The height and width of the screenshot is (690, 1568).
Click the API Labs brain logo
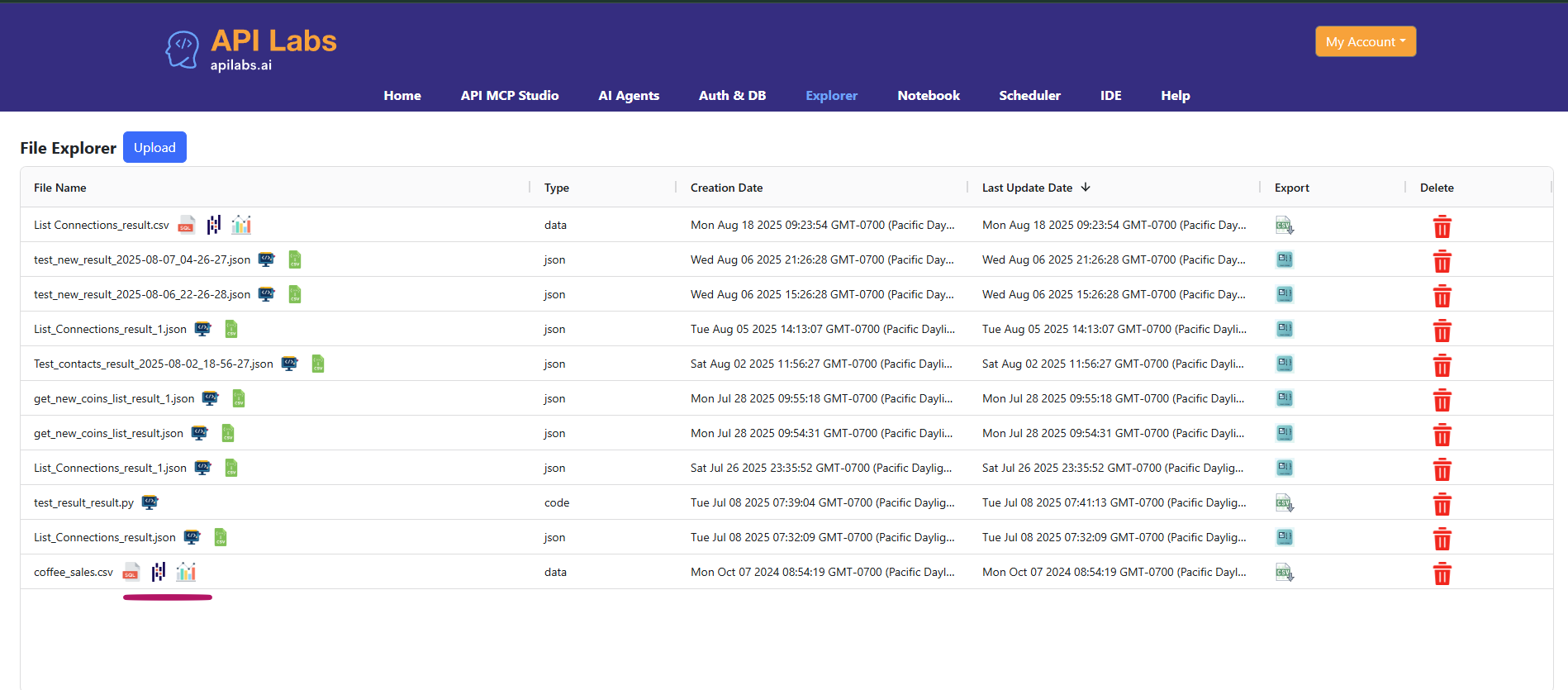(x=182, y=50)
